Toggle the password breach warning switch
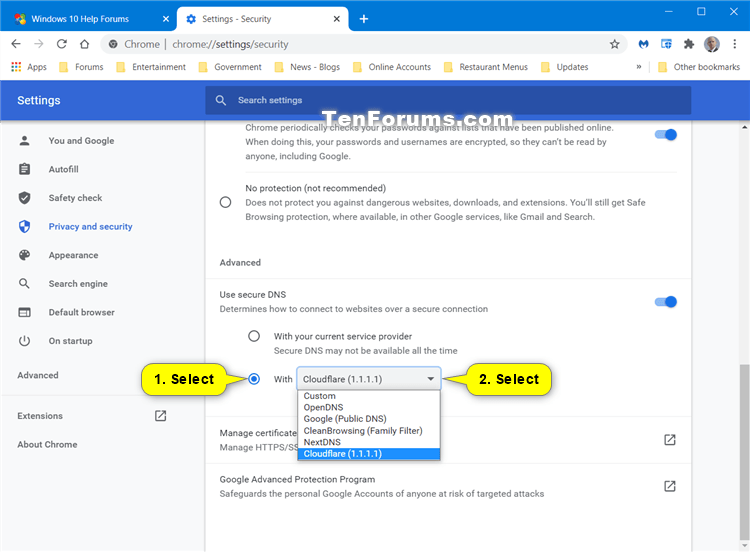Viewport: 750px width, 552px height. (665, 135)
